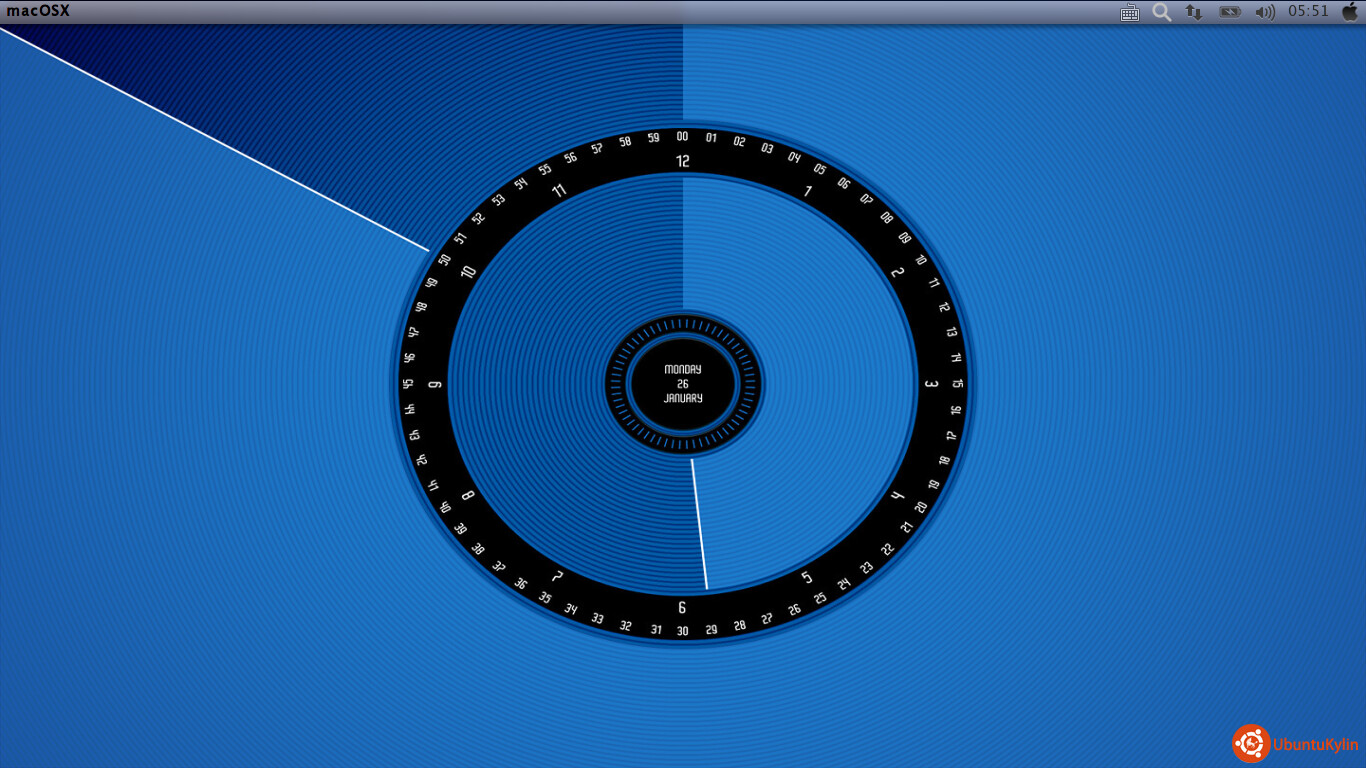Select minute marker 45 on the outer ring
Screen dimensions: 1366x768
point(408,384)
